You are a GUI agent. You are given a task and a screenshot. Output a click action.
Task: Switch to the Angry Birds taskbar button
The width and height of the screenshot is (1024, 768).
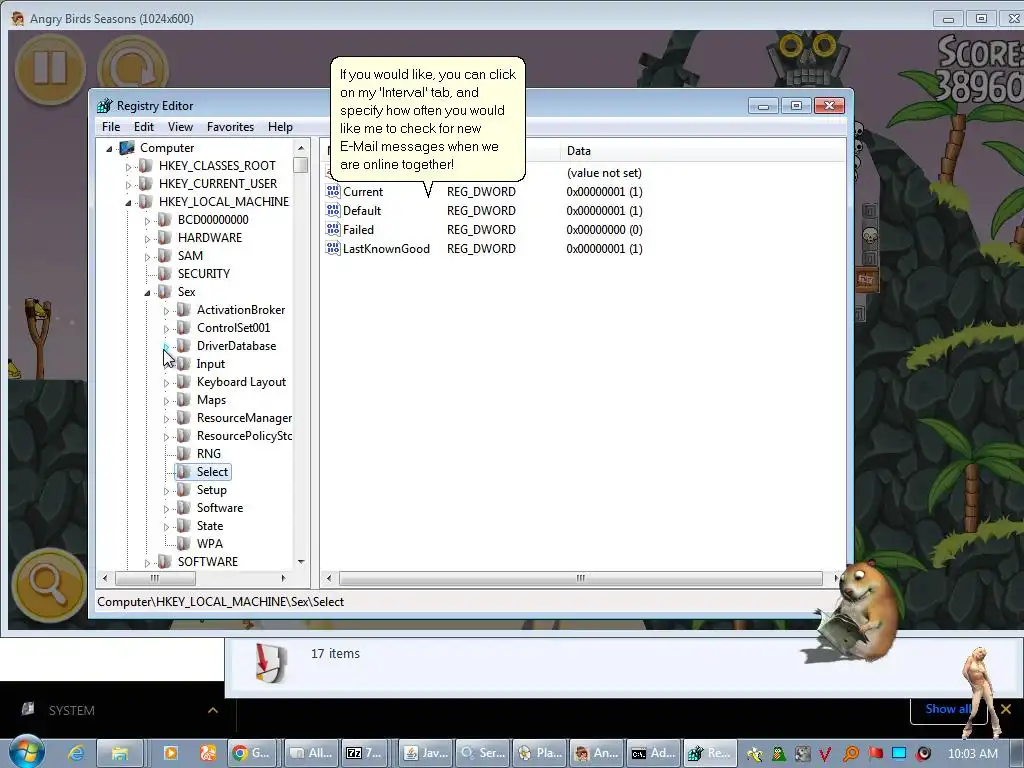pos(596,753)
